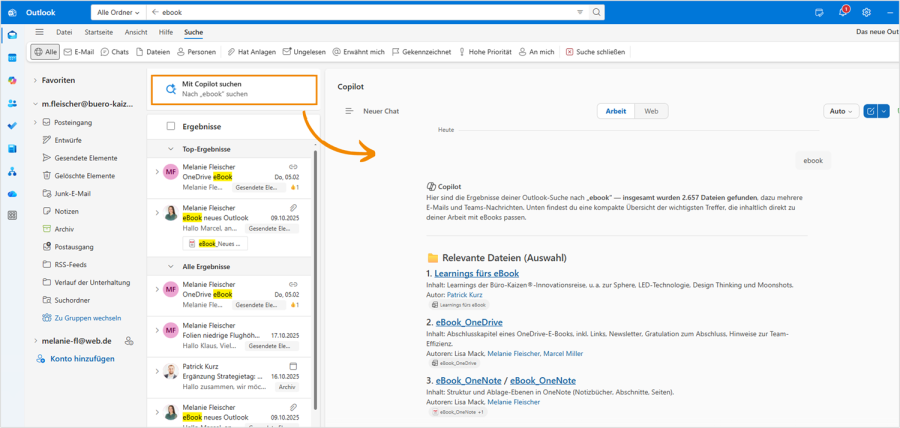The image size is (900, 428).
Task: Open the Archiv folder
Action: click(x=64, y=229)
